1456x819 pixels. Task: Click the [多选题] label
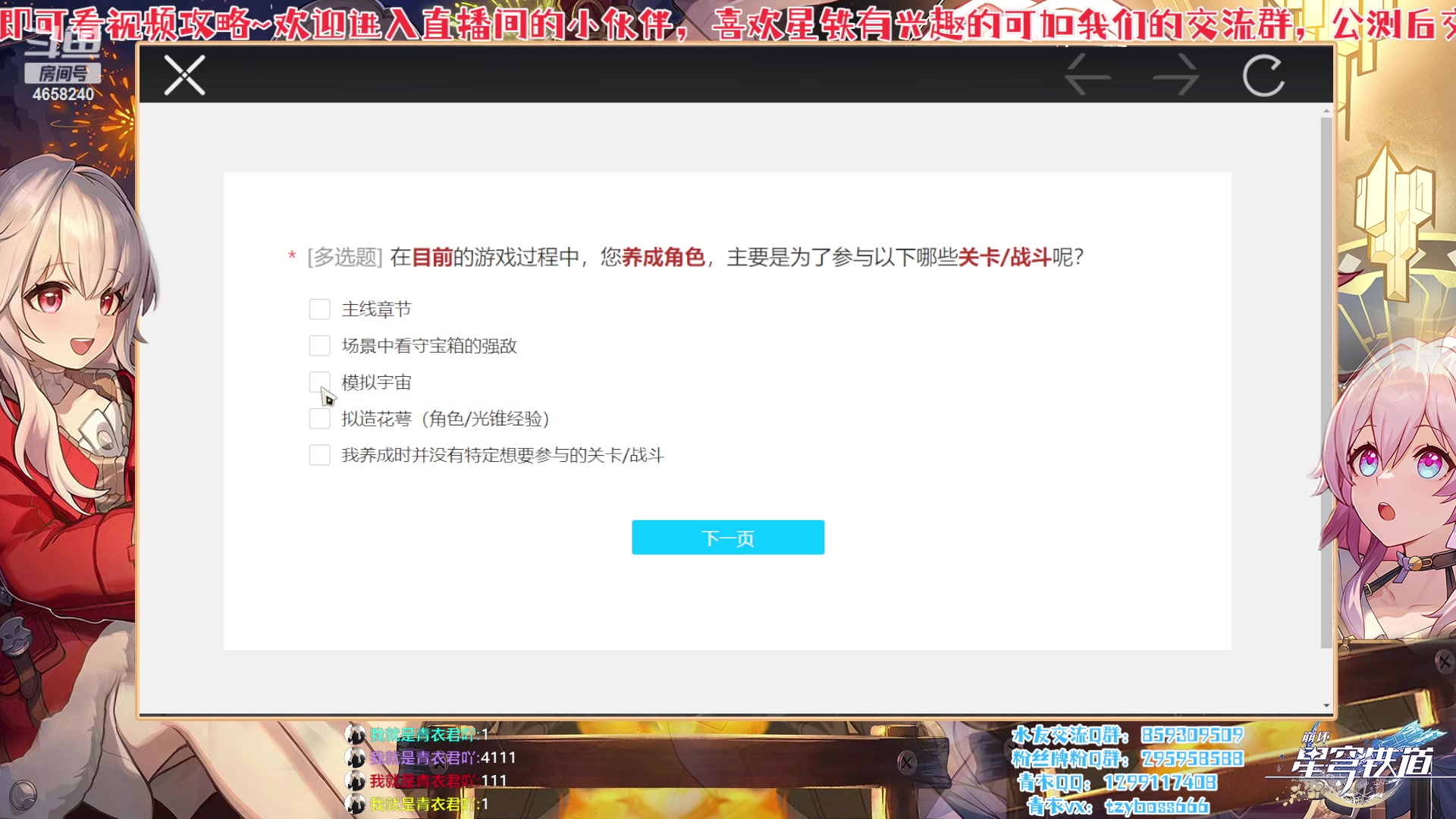[345, 257]
